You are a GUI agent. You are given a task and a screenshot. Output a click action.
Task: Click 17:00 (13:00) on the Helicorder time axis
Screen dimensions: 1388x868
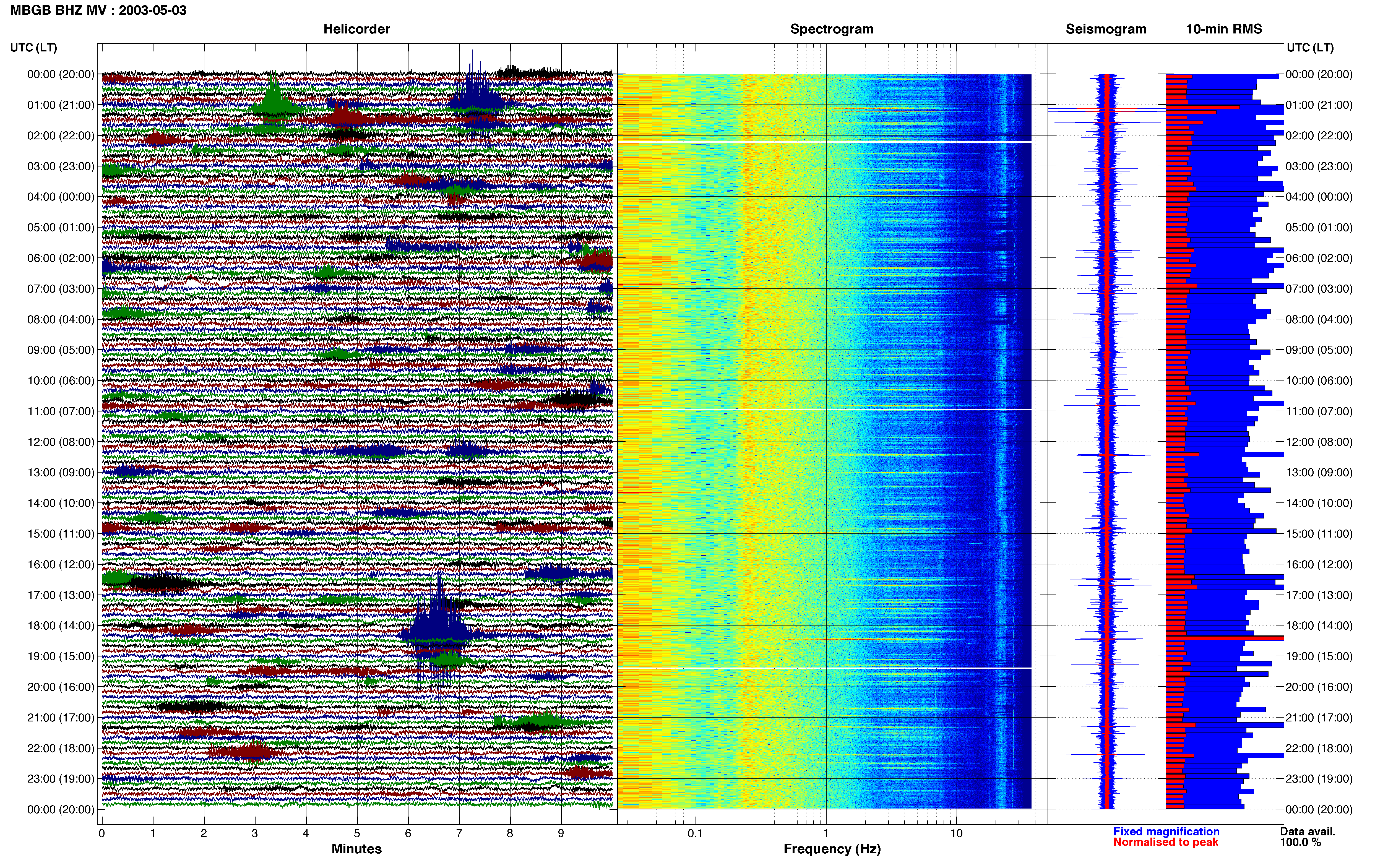61,595
